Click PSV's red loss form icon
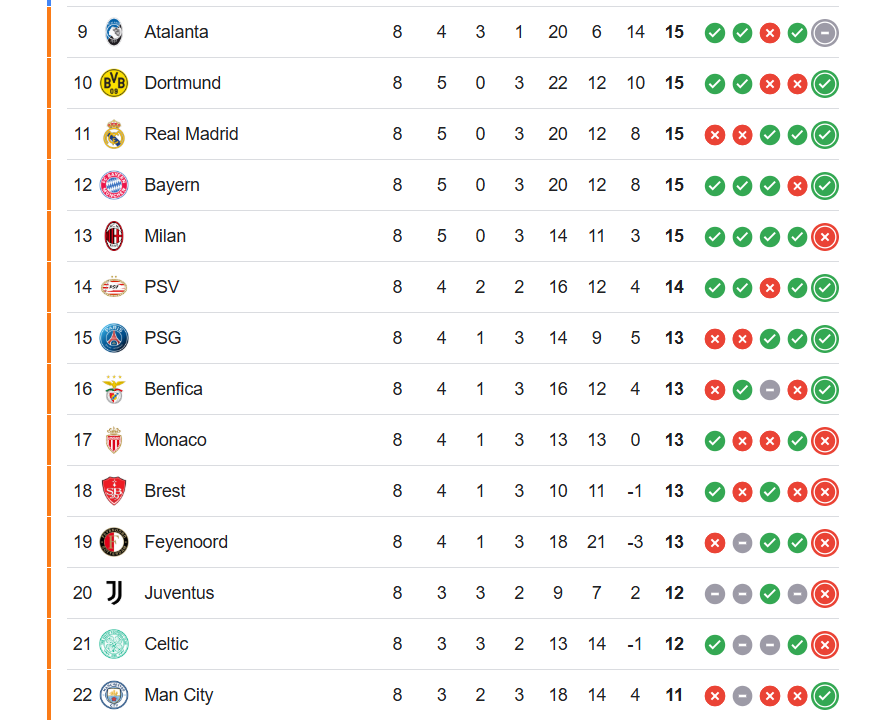This screenshot has height=720, width=883. pyautogui.click(x=770, y=288)
